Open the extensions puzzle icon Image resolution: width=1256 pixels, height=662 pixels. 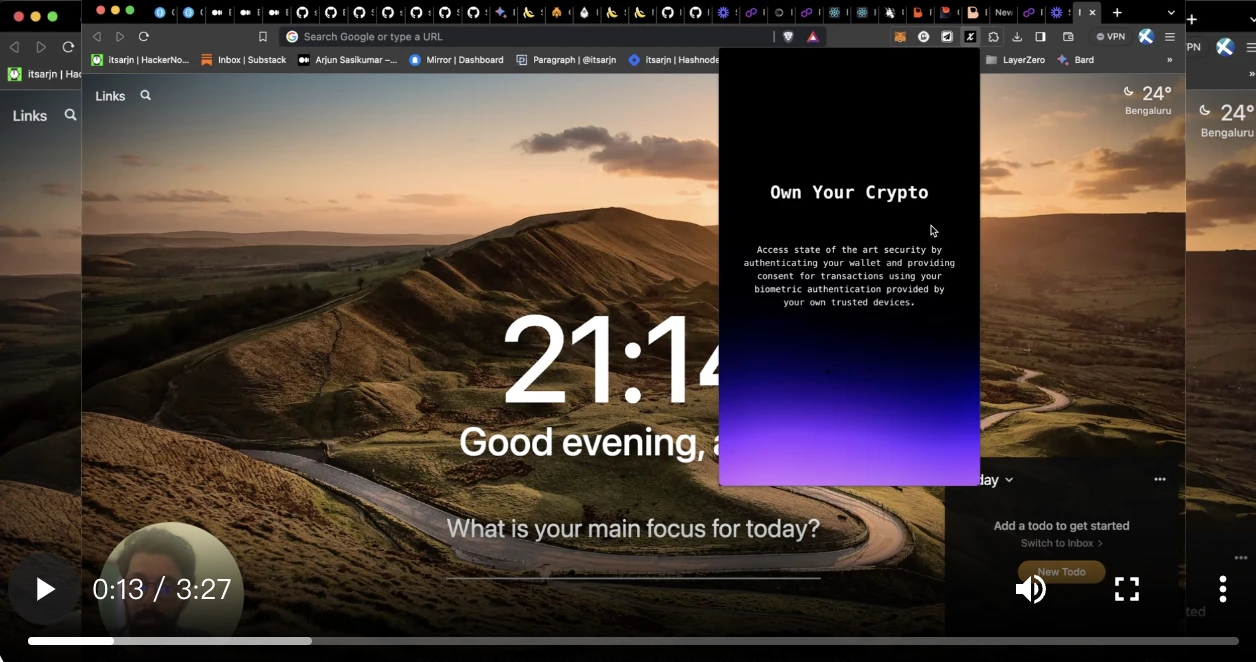click(x=994, y=37)
